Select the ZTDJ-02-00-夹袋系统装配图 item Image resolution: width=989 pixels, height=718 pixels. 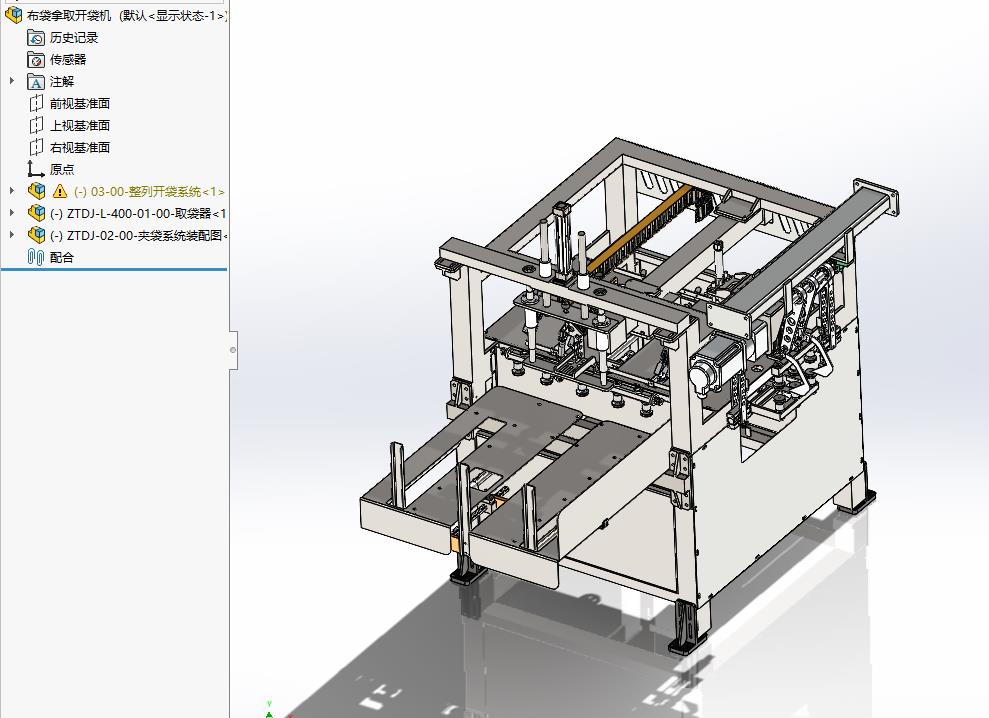pyautogui.click(x=138, y=235)
